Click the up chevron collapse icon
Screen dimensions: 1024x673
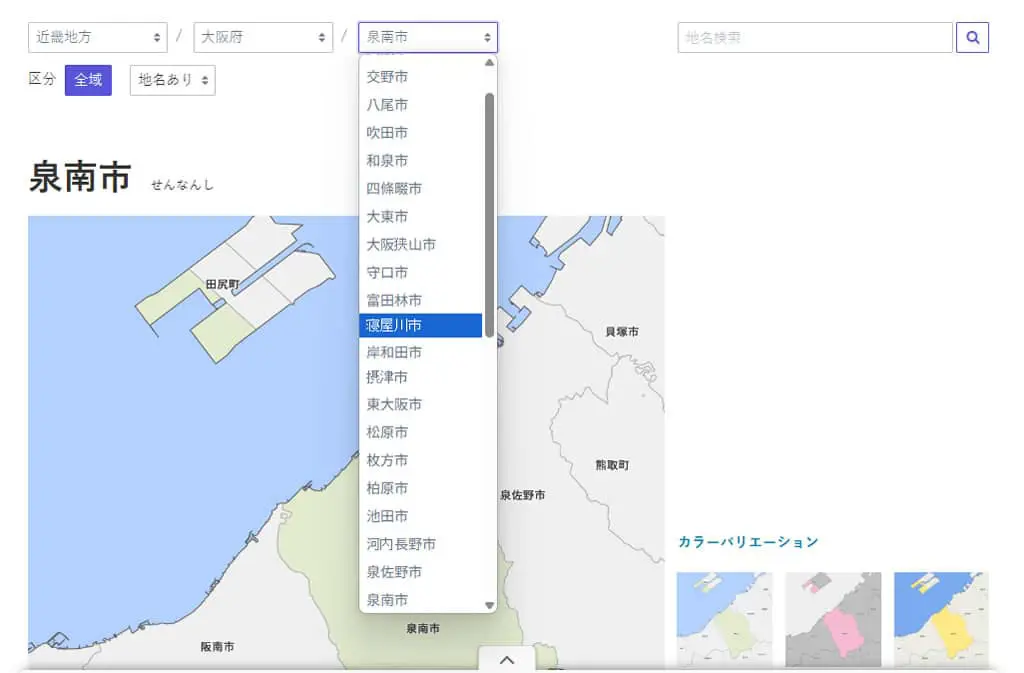507,660
